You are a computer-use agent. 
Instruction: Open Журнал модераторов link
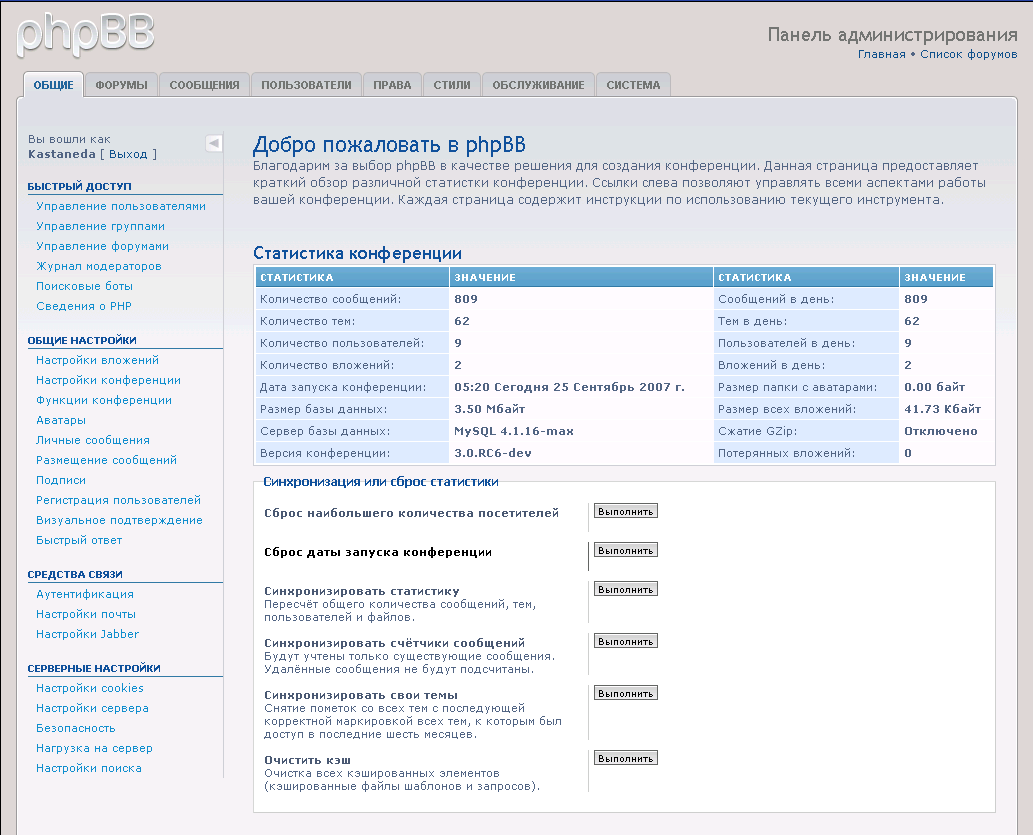click(99, 266)
